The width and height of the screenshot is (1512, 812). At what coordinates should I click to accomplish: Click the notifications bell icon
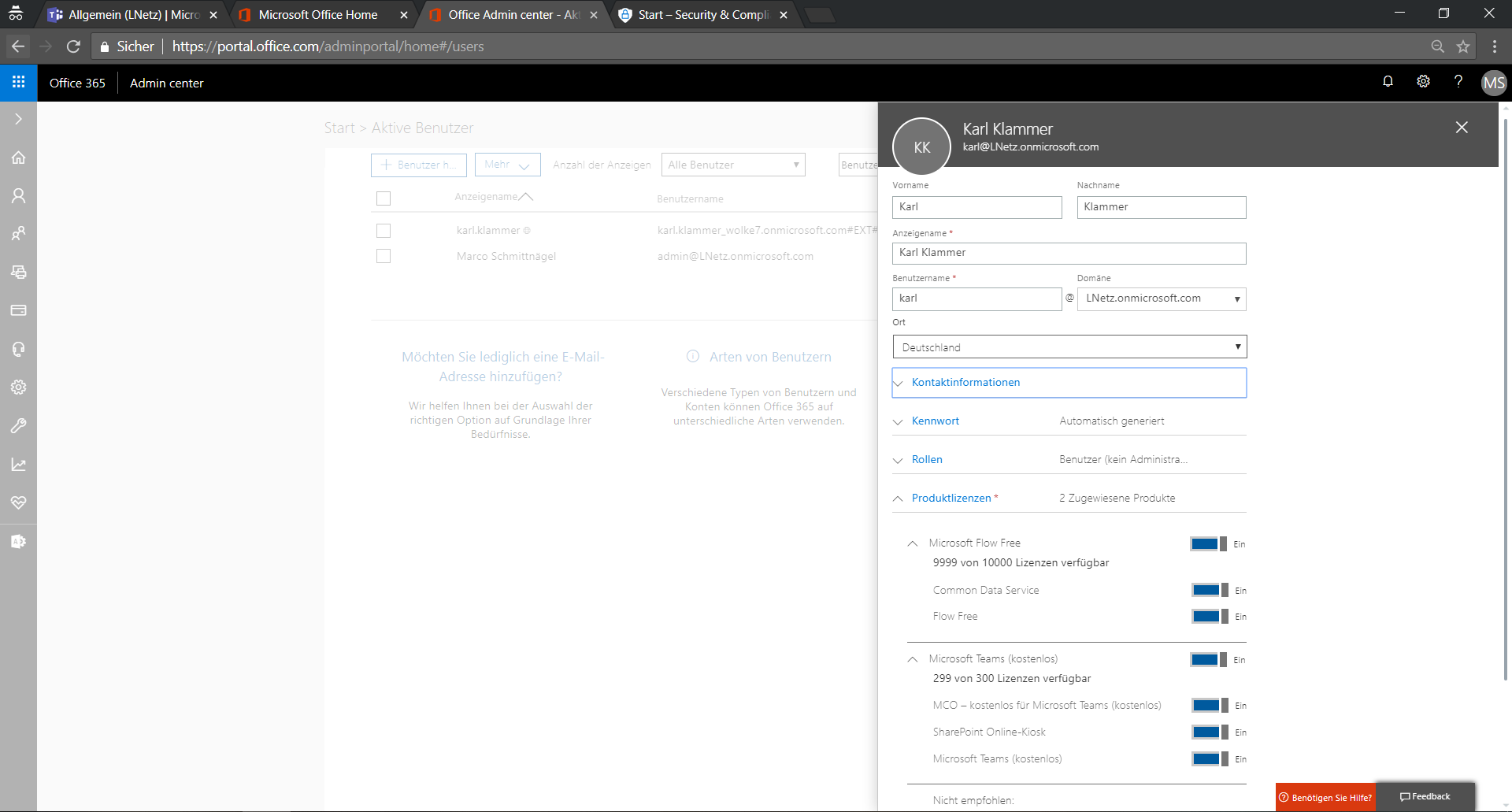(1388, 82)
